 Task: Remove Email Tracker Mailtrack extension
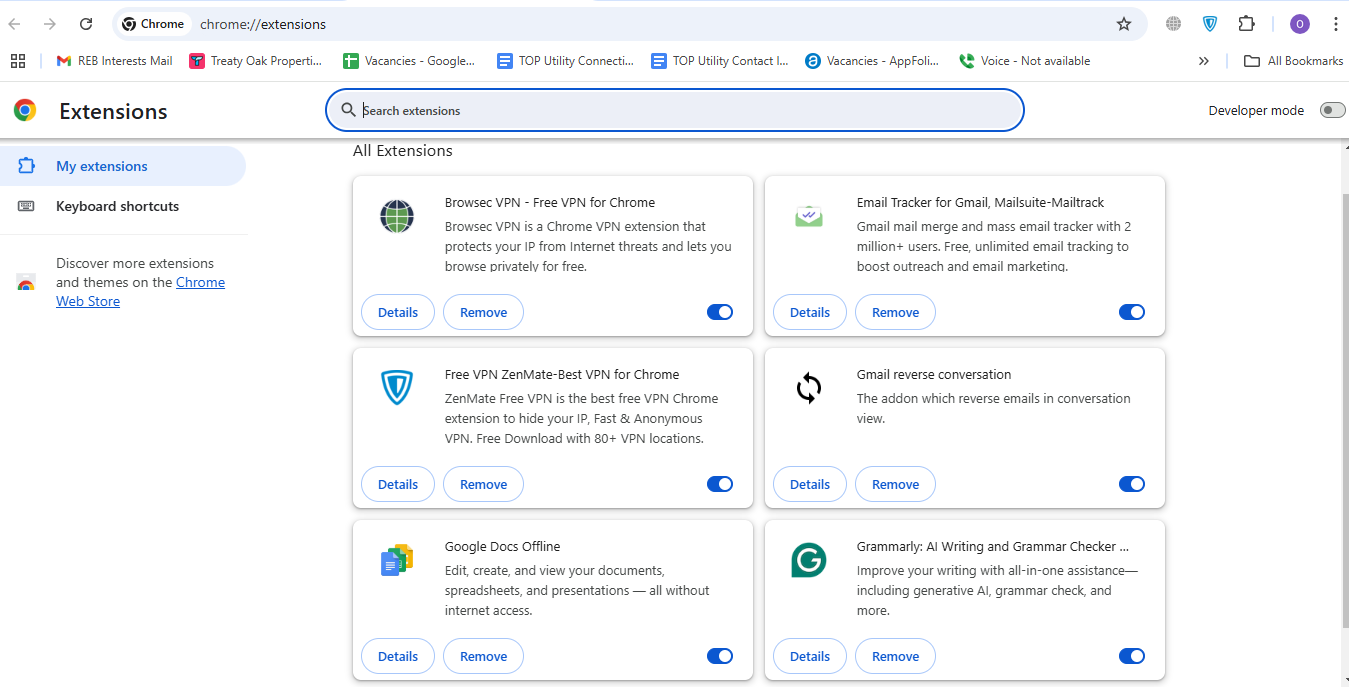pos(896,312)
